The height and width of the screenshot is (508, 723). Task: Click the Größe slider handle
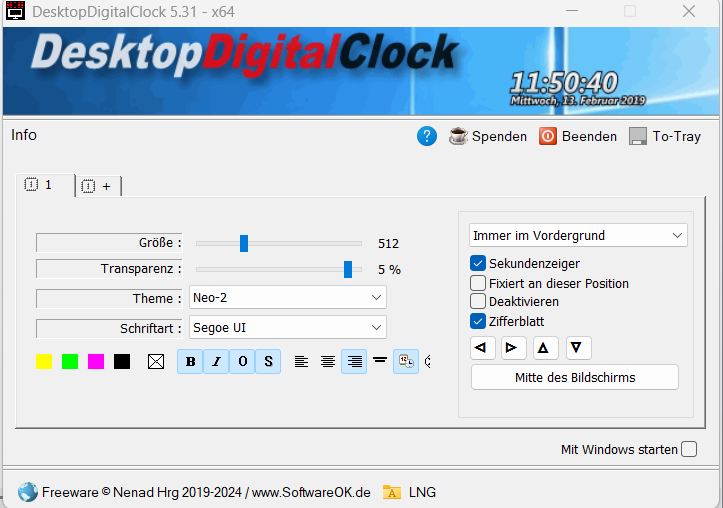tap(244, 243)
